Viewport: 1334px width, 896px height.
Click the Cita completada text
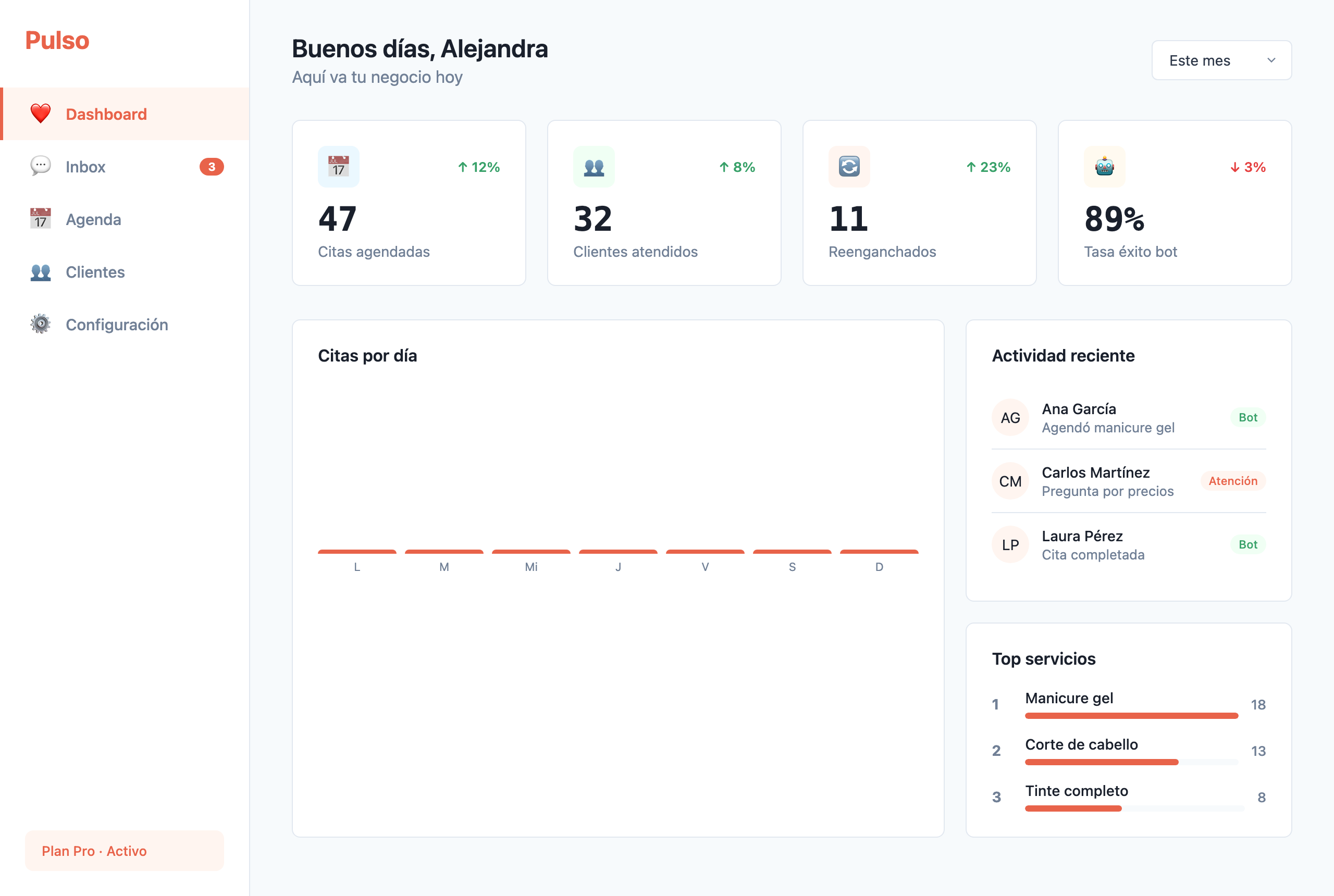click(x=1093, y=554)
